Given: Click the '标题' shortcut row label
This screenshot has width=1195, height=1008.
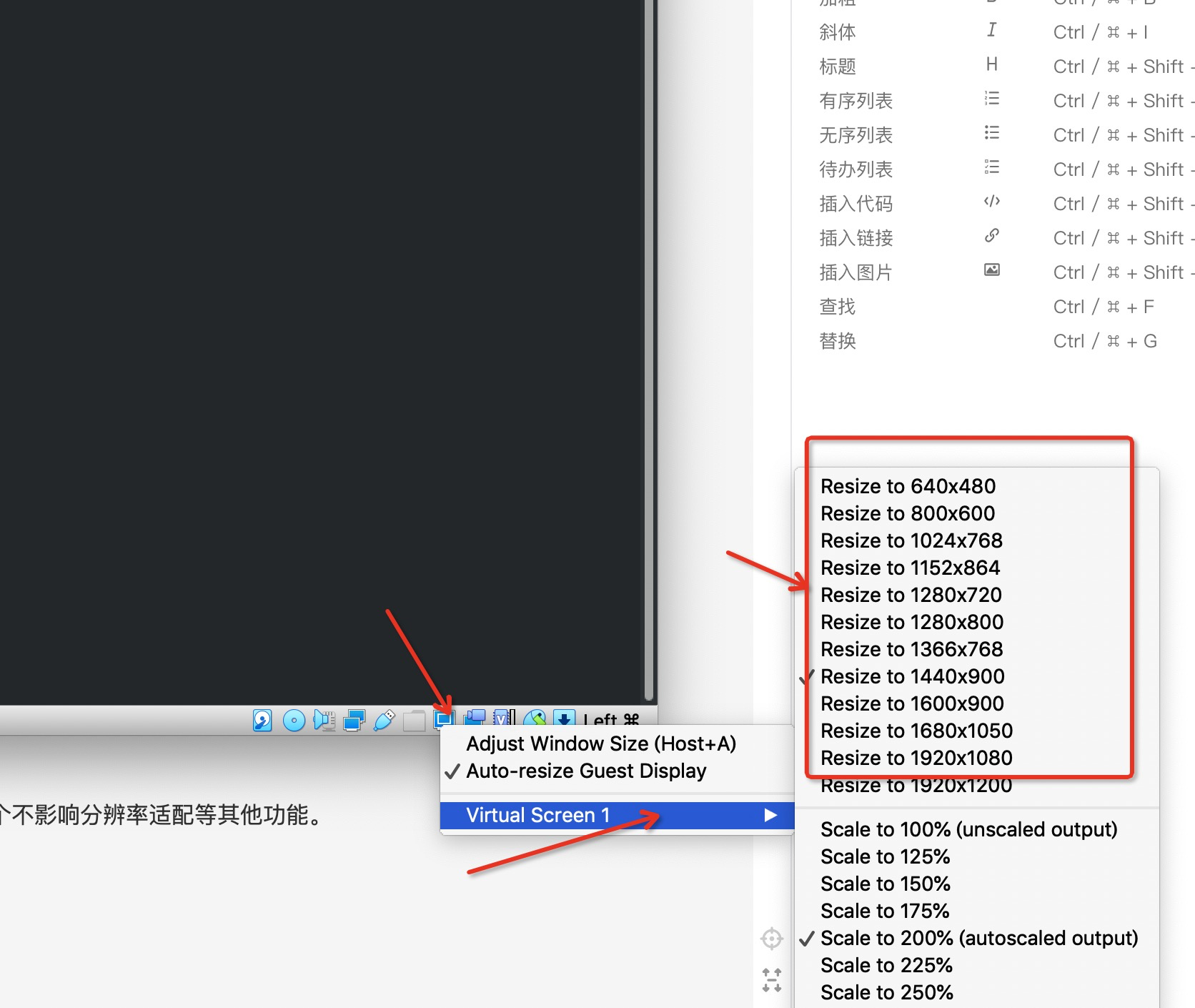Looking at the screenshot, I should click(x=838, y=66).
